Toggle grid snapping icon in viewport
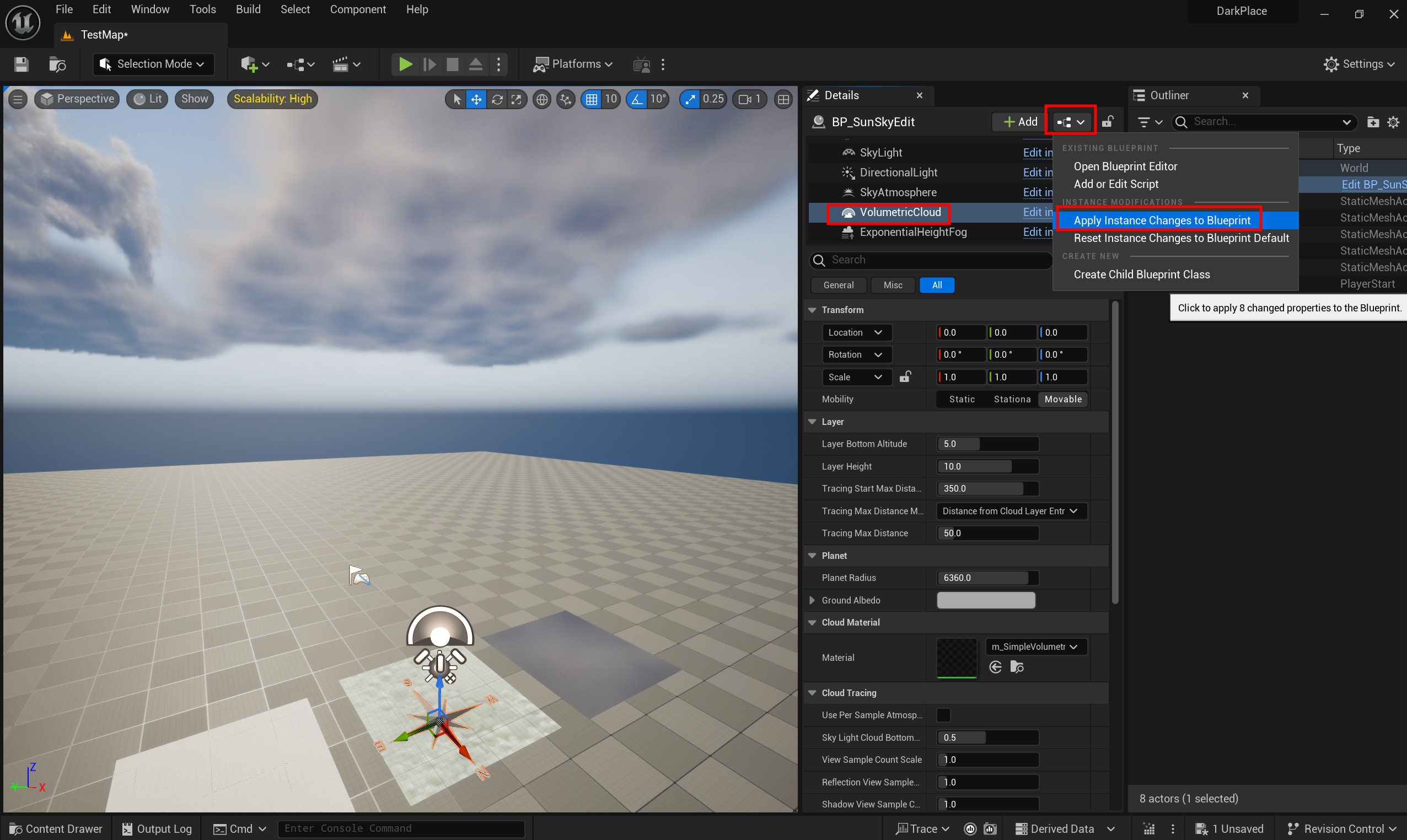Screen dimensions: 1407x840 [591, 99]
